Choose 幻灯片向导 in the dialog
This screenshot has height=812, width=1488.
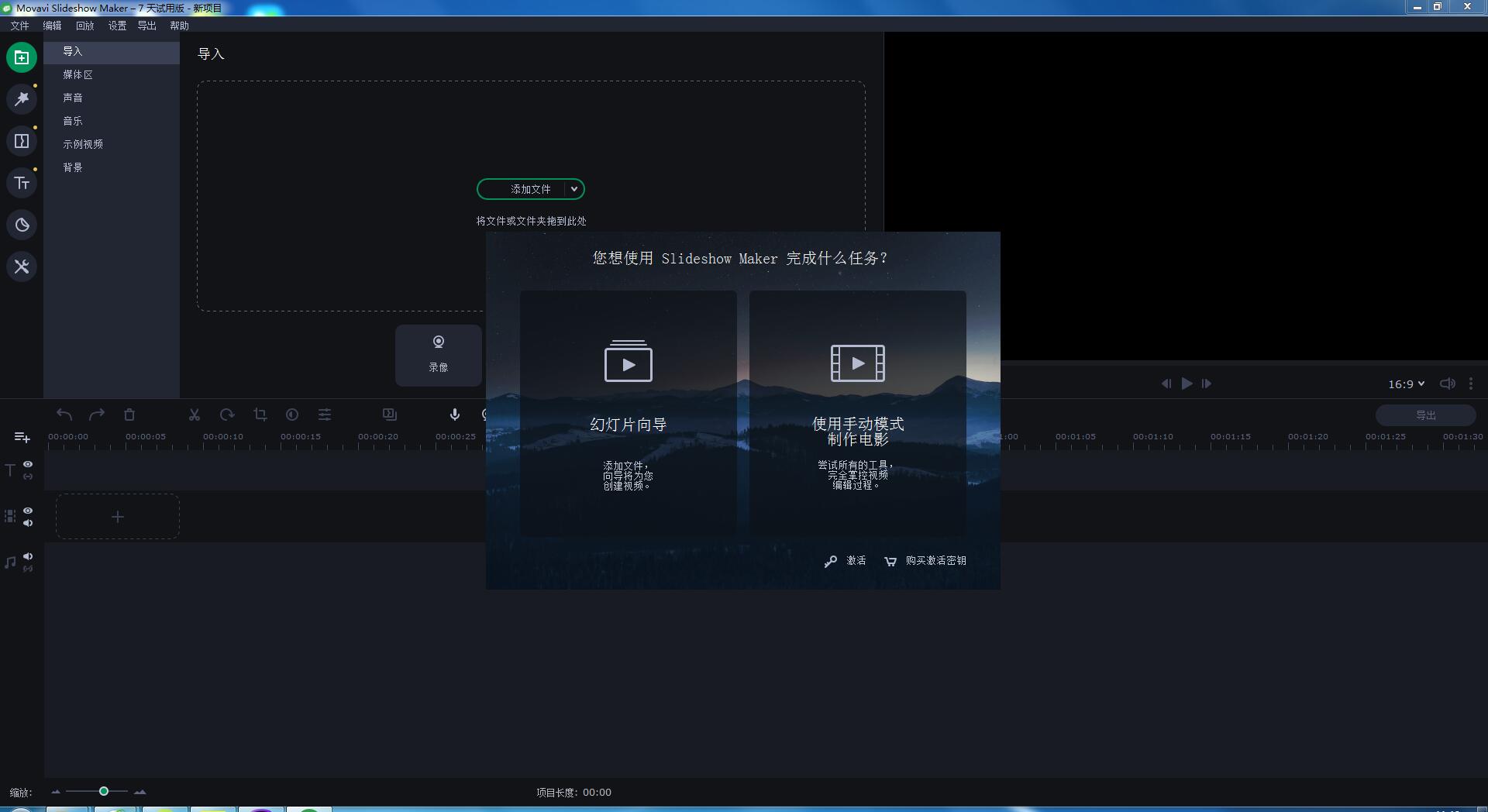pyautogui.click(x=629, y=412)
